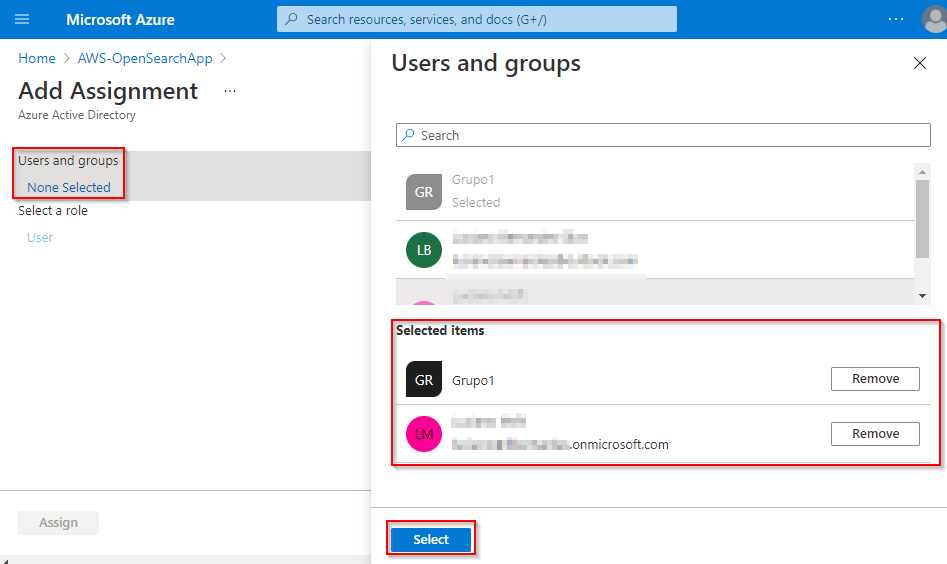Open the top bar ellipsis overflow menu
The width and height of the screenshot is (947, 564).
pyautogui.click(x=896, y=19)
